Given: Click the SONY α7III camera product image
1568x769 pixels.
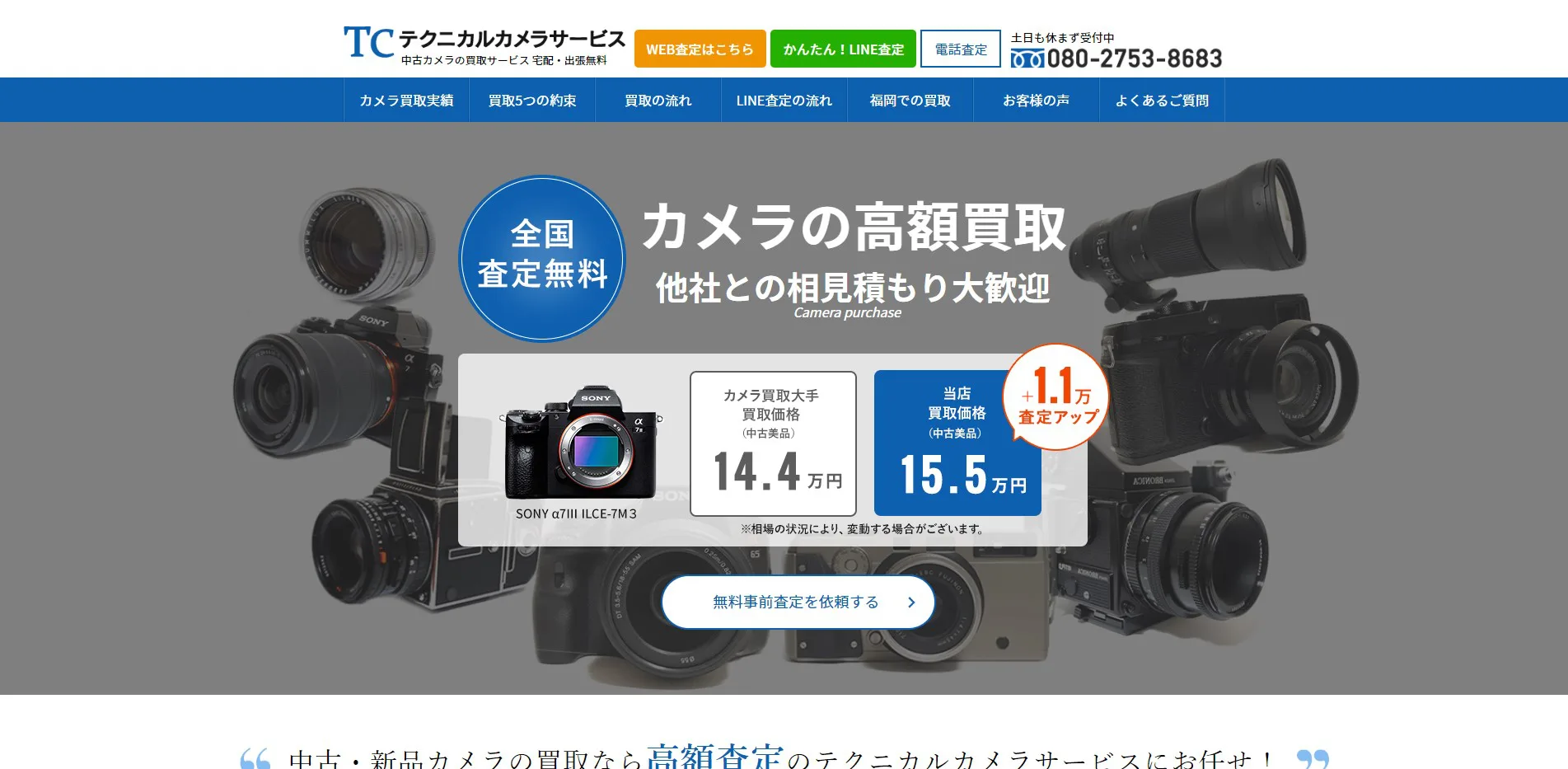Looking at the screenshot, I should (x=580, y=443).
